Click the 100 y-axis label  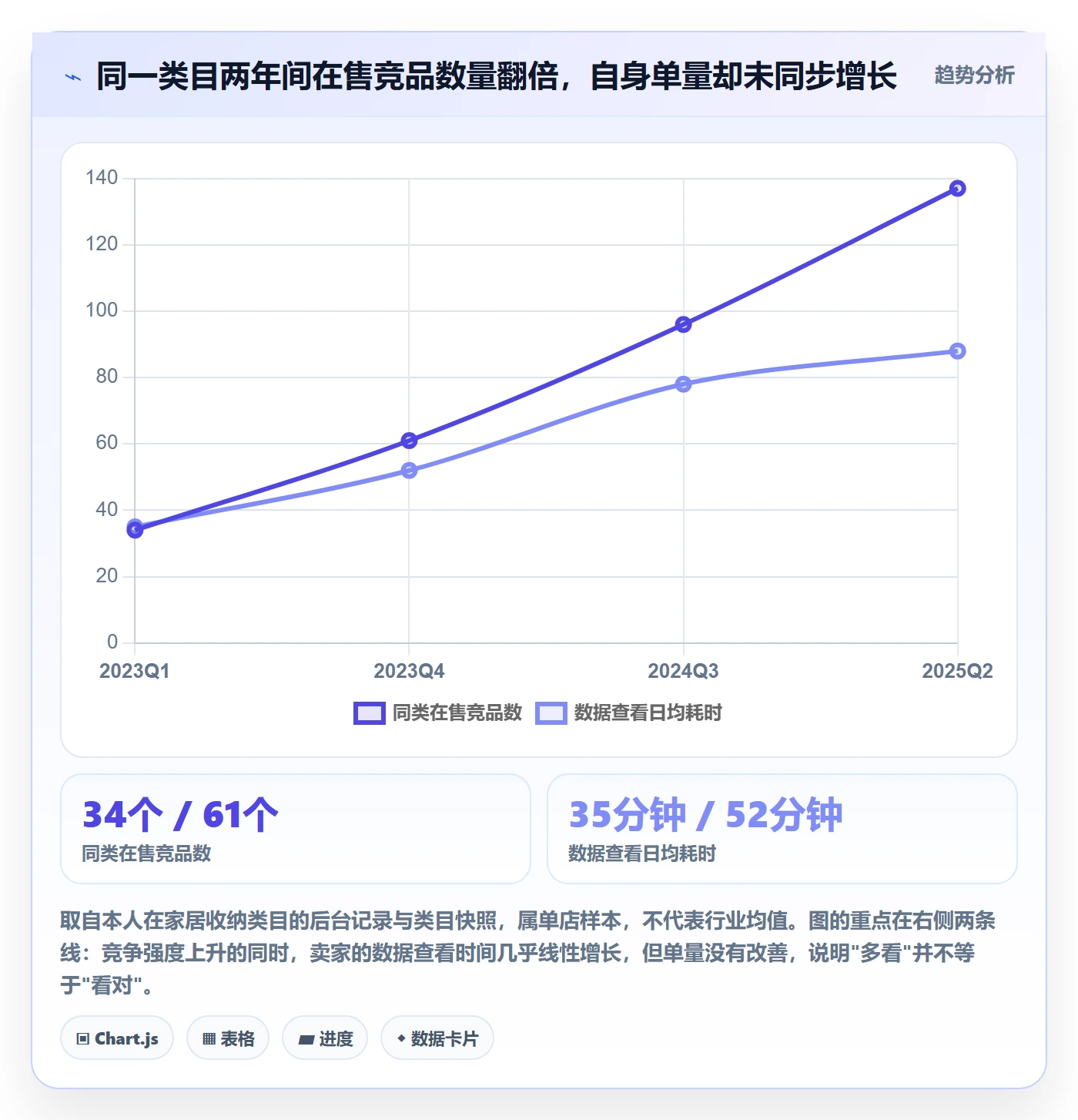pyautogui.click(x=102, y=310)
